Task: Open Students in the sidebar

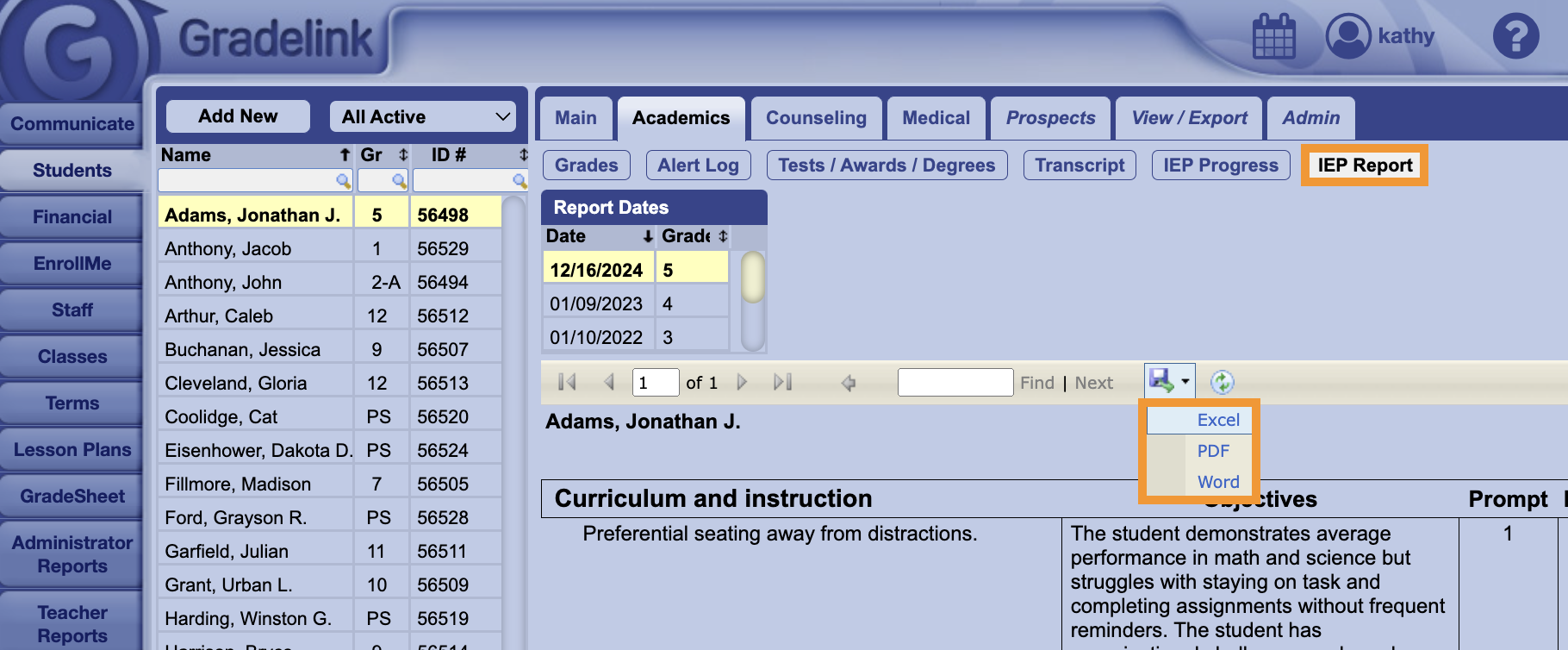Action: tap(72, 171)
